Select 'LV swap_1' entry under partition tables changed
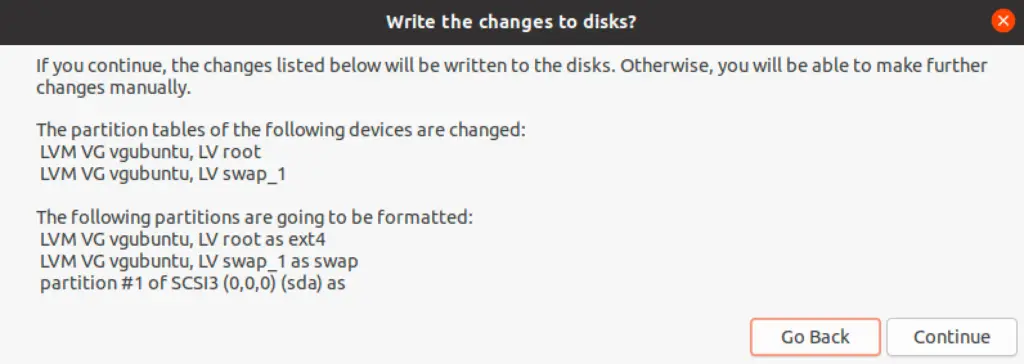The image size is (1024, 364). point(163,174)
